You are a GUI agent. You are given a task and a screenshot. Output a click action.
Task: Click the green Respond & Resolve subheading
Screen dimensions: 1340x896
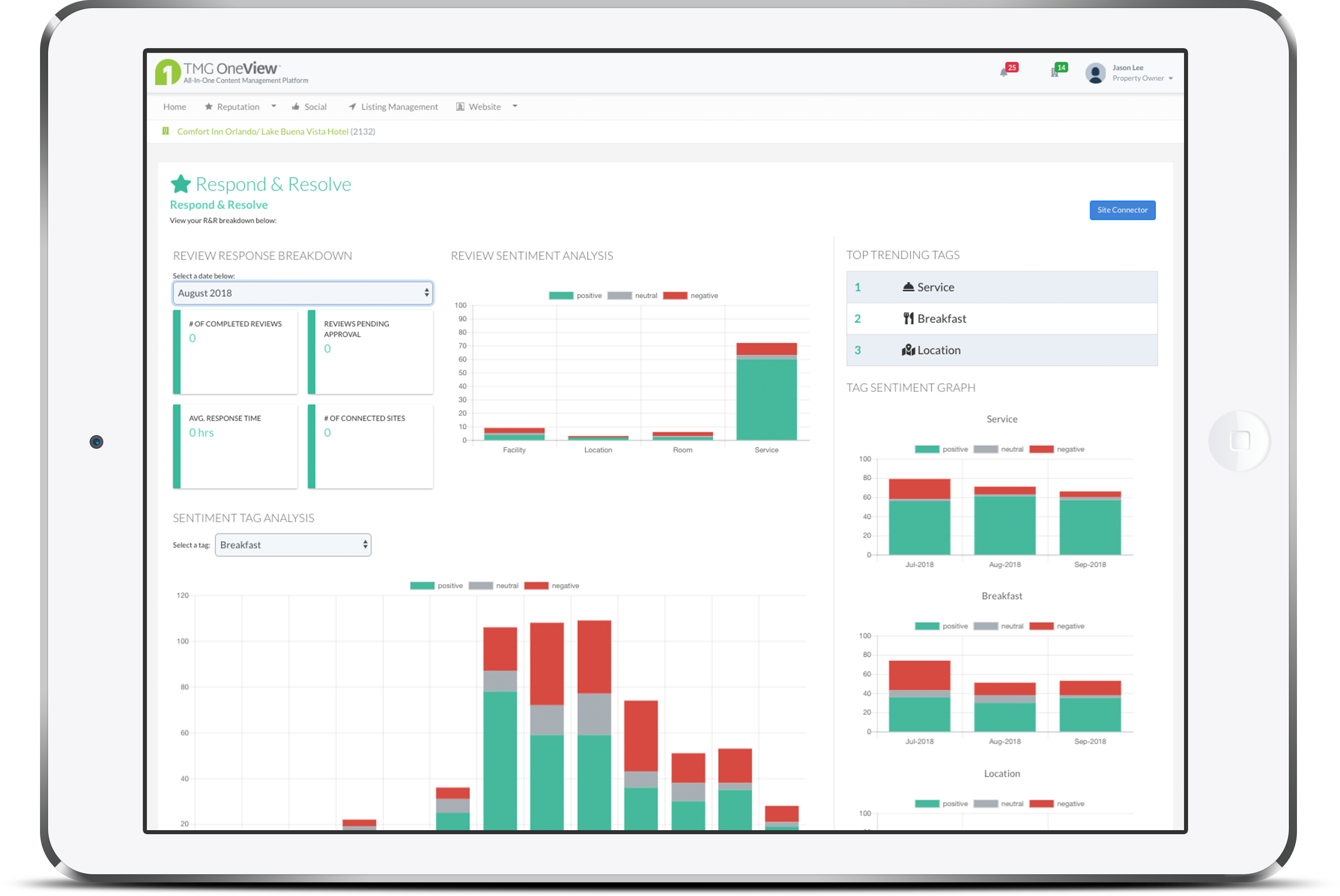(x=219, y=205)
